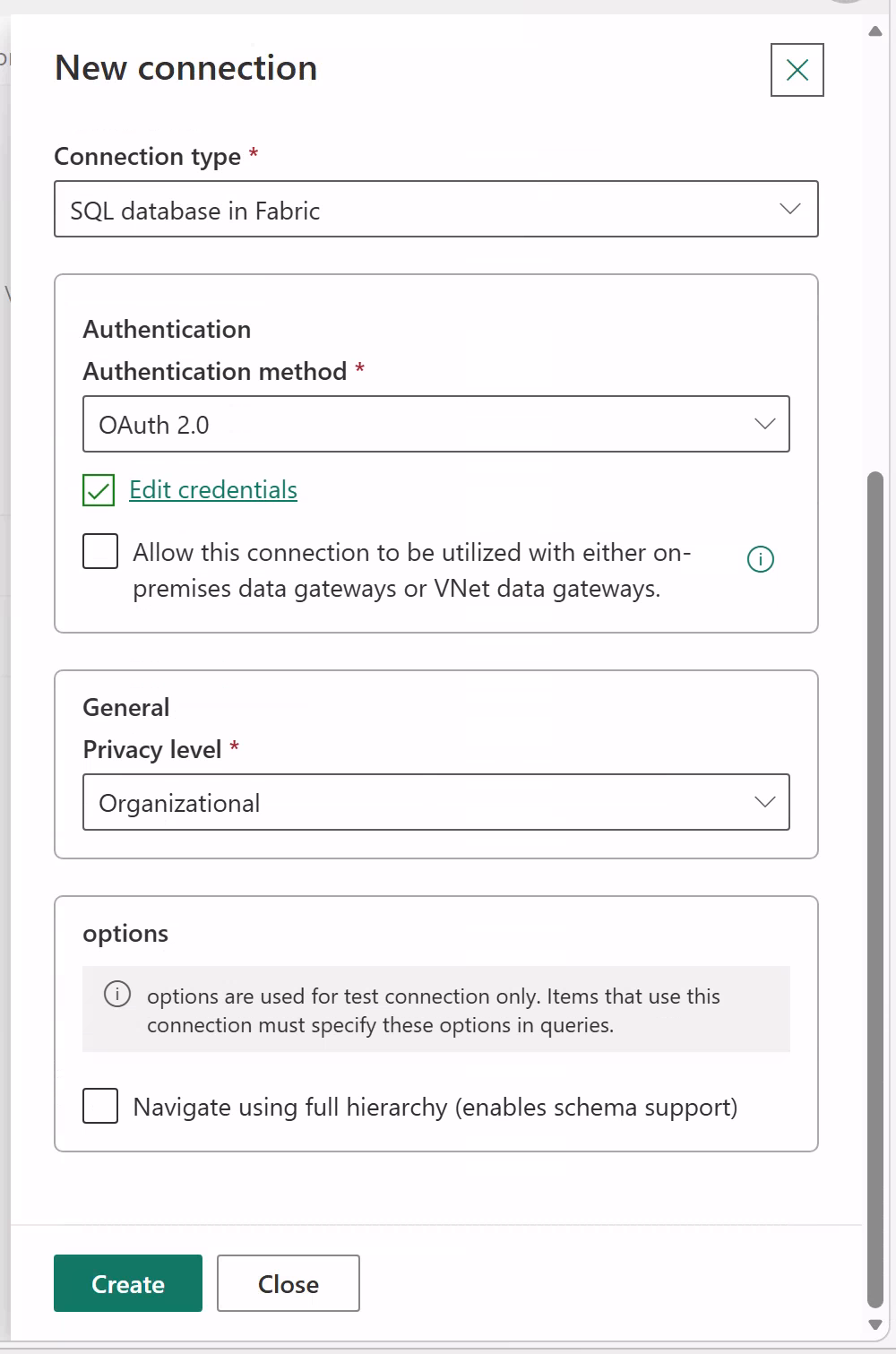
Task: Open the Edit credentials link
Action: (x=213, y=490)
